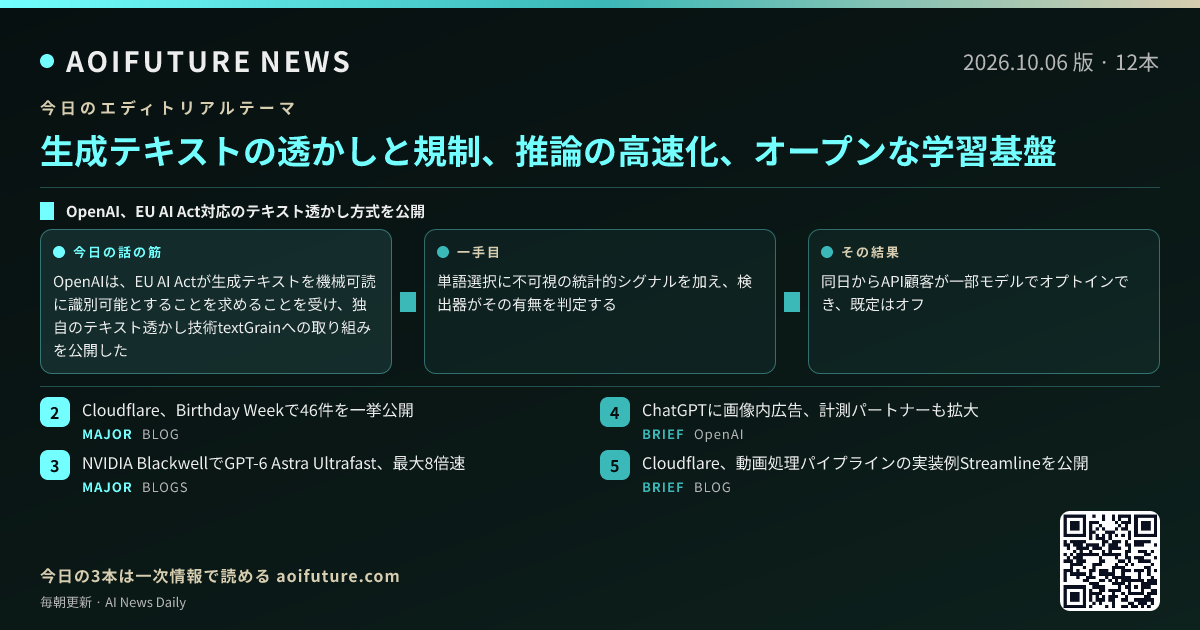
Task: Click the QR code image
Action: [1110, 561]
